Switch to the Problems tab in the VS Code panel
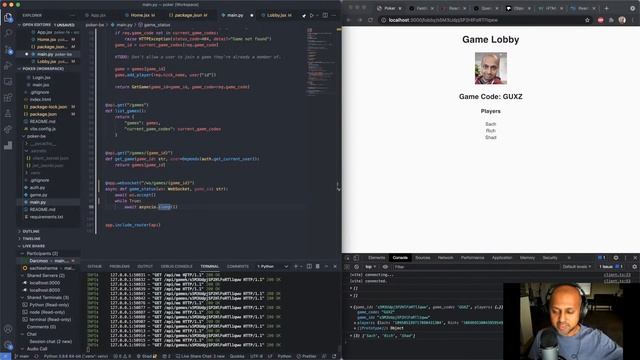This screenshot has height=360, width=640. (x=120, y=266)
